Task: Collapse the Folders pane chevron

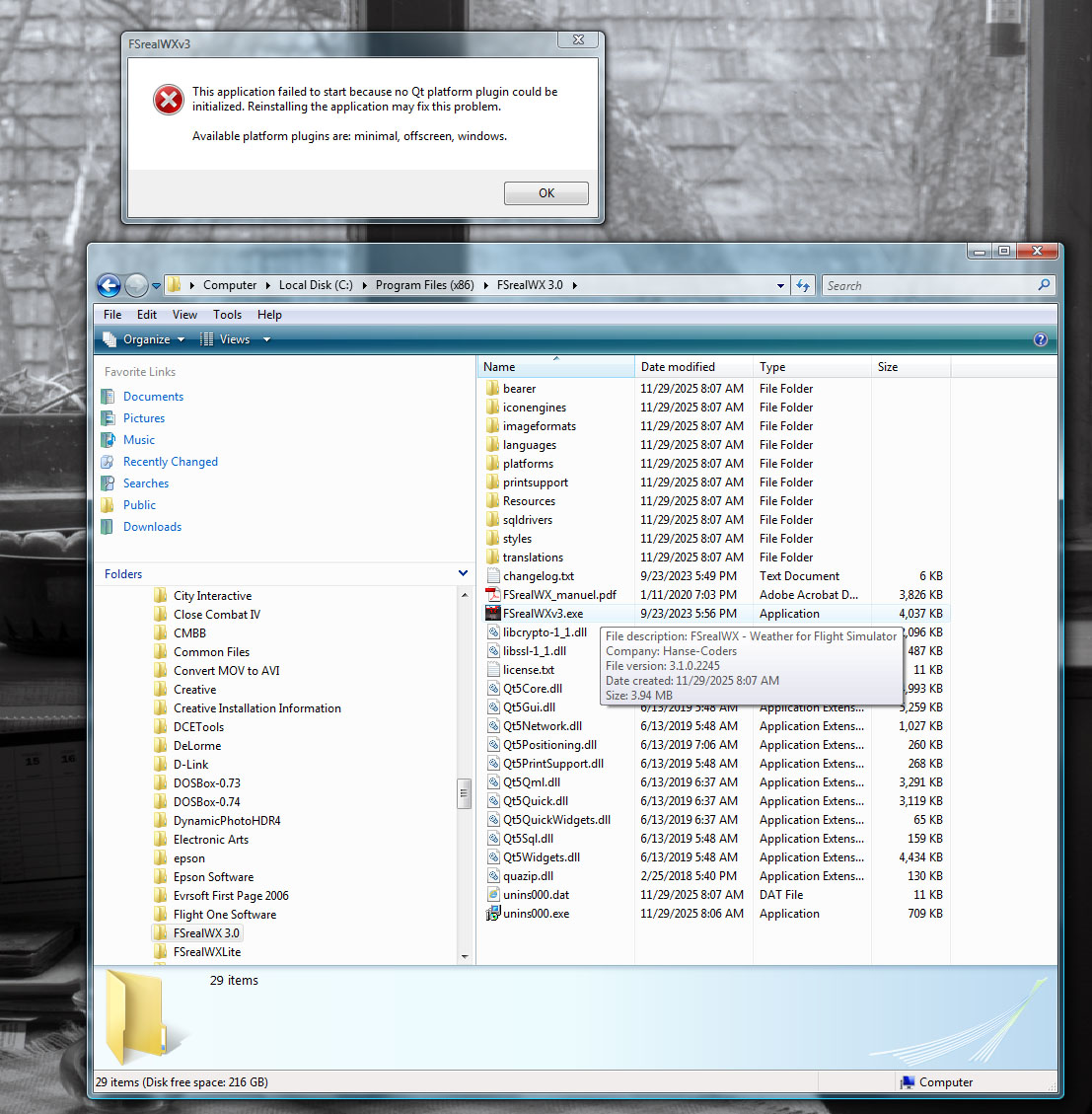Action: tap(463, 573)
